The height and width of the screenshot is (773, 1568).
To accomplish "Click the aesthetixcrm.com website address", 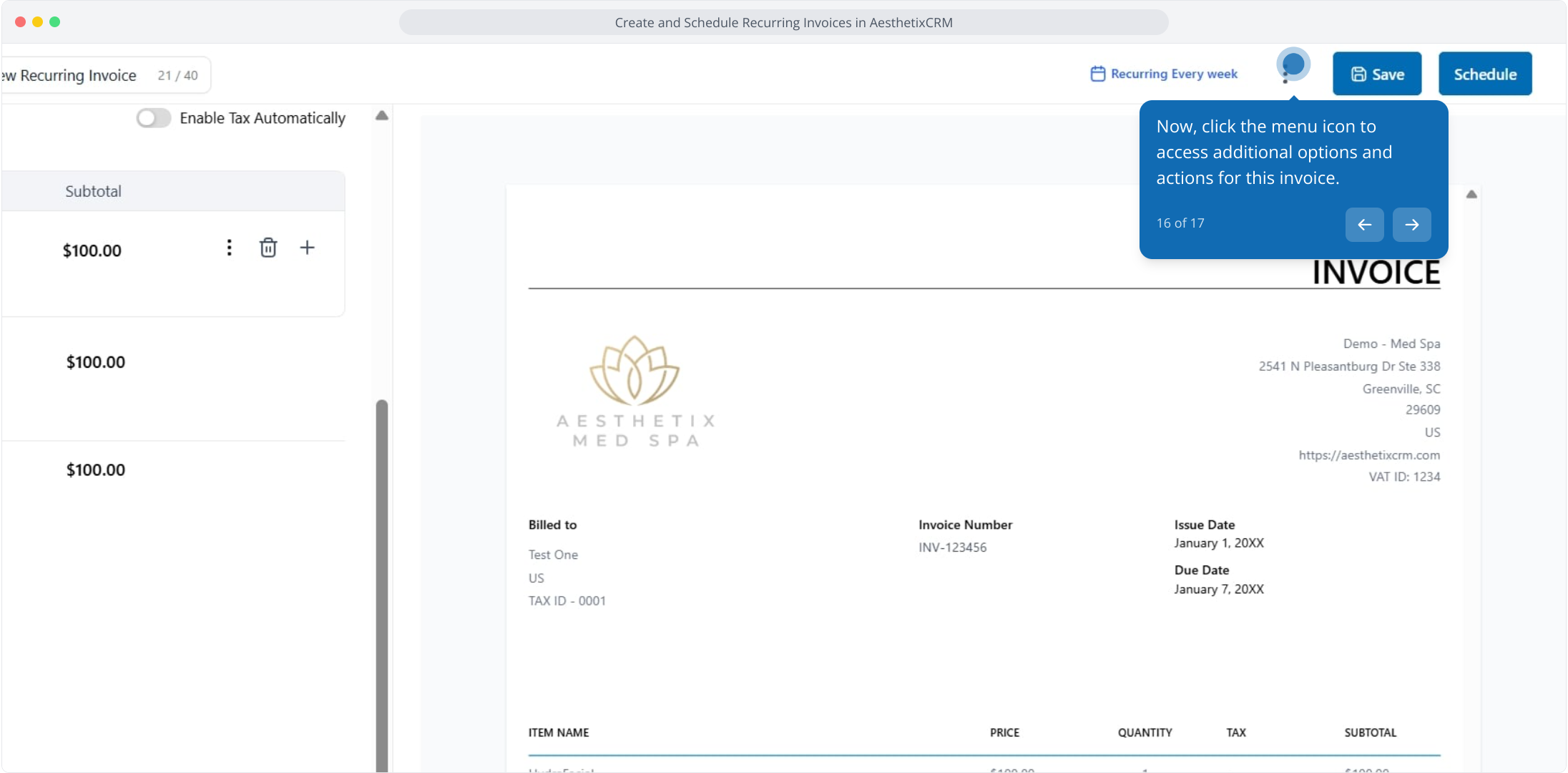I will [1368, 455].
